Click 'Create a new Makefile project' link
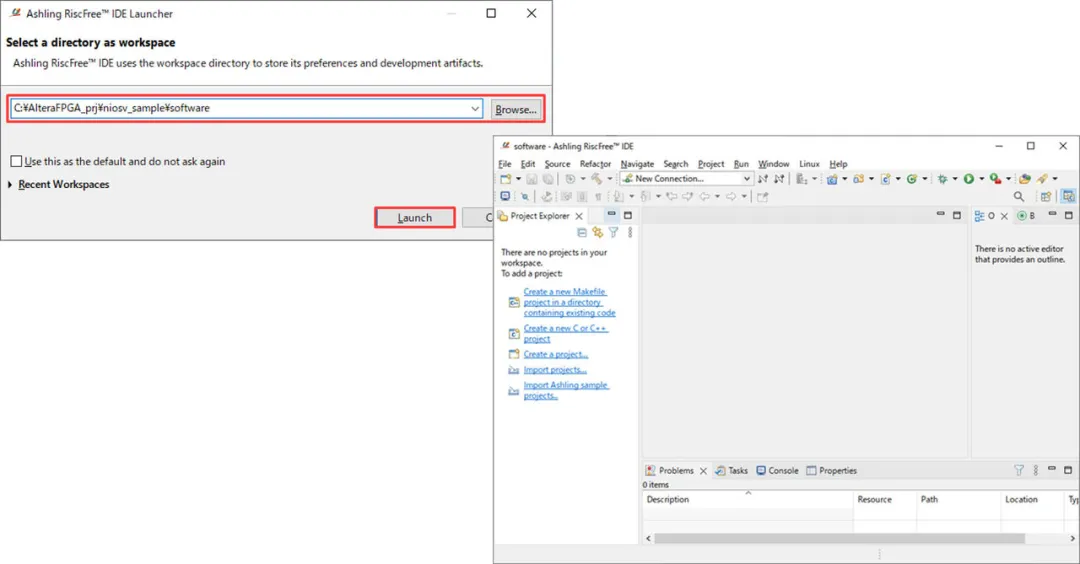This screenshot has width=1080, height=564. (x=569, y=302)
